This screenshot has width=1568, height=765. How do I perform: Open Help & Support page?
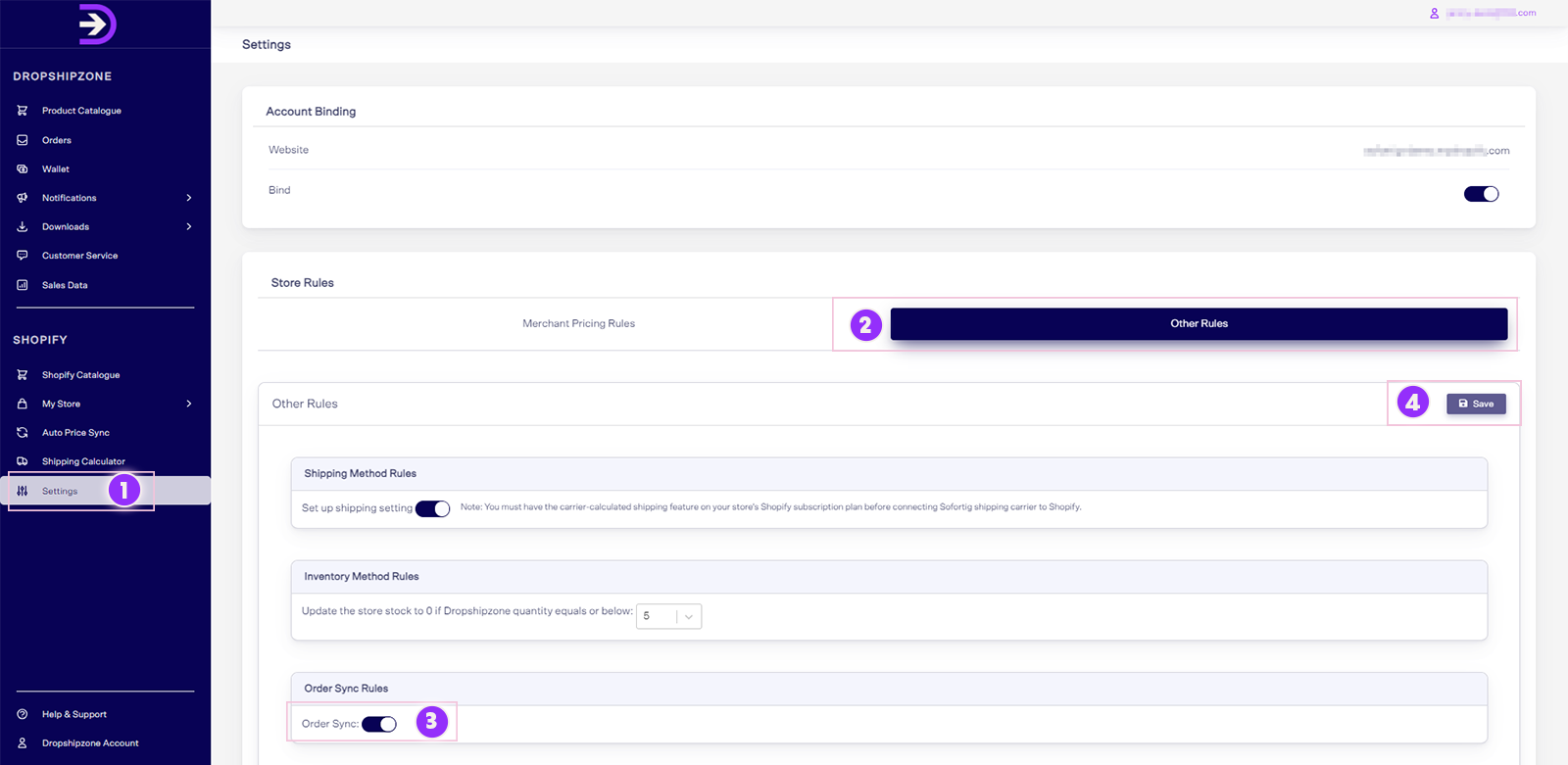74,714
